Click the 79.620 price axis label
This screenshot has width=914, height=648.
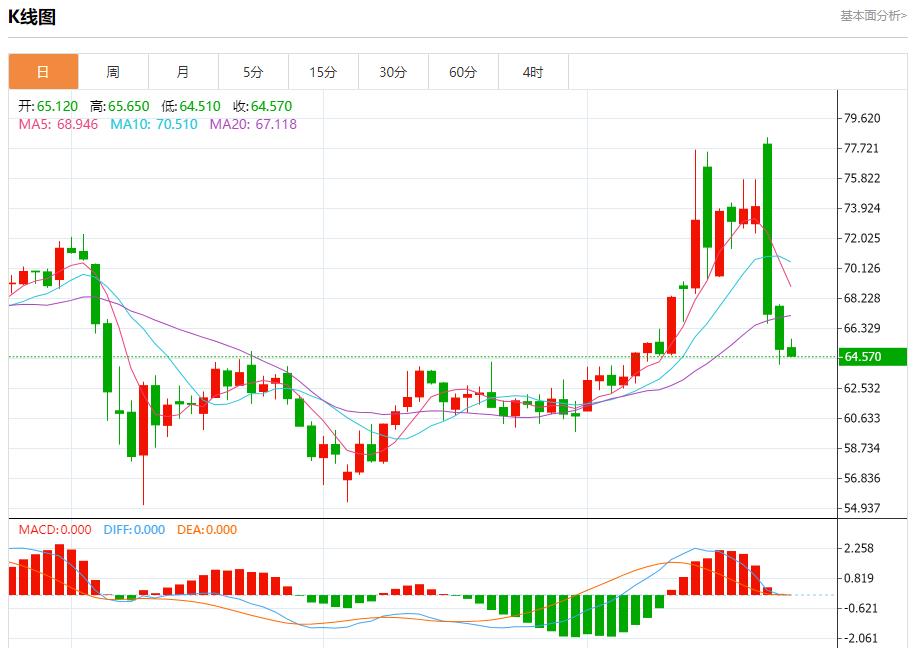point(862,118)
